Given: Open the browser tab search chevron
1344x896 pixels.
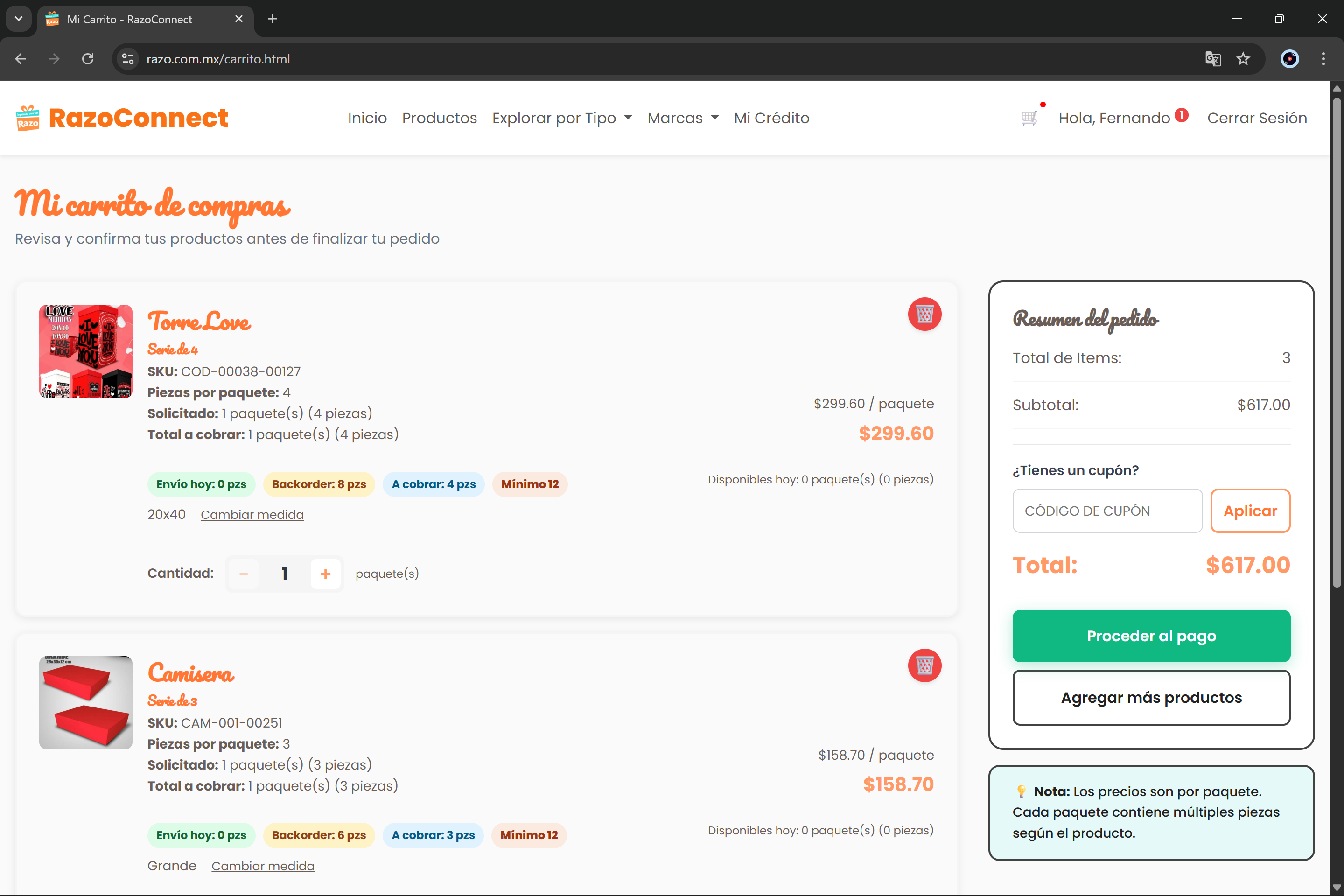Looking at the screenshot, I should tap(18, 19).
